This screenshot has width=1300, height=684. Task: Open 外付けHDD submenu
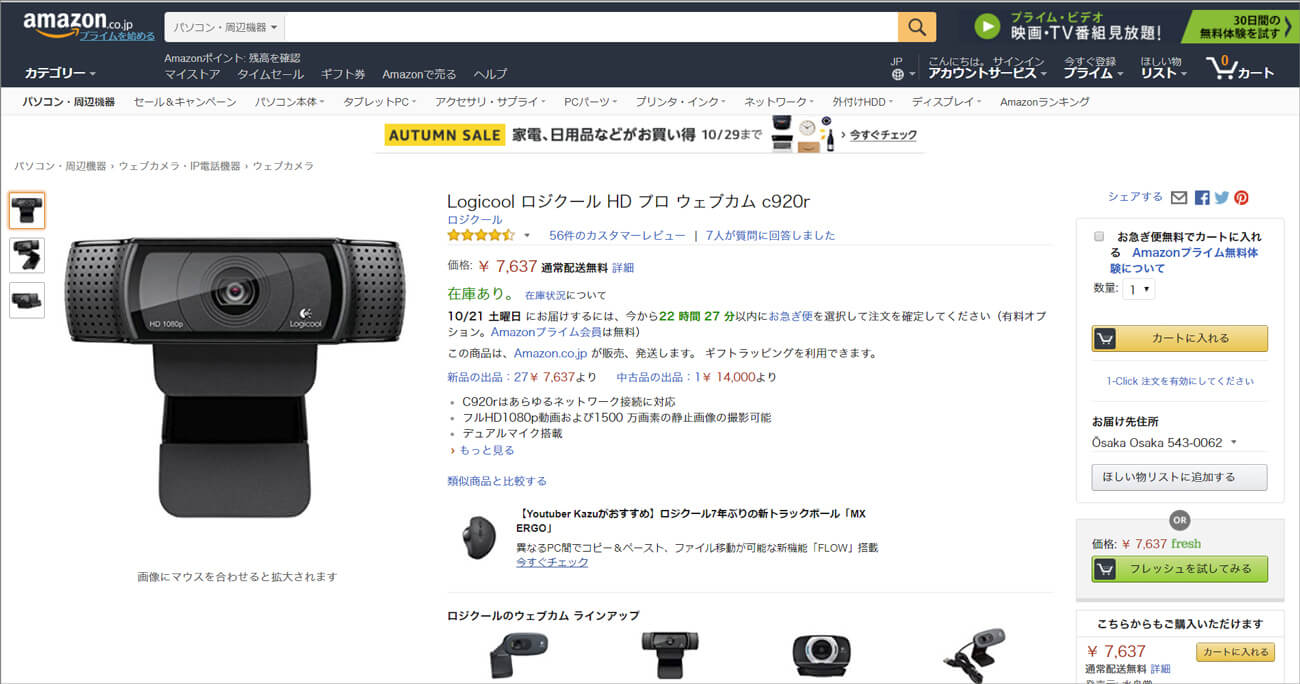tap(863, 102)
